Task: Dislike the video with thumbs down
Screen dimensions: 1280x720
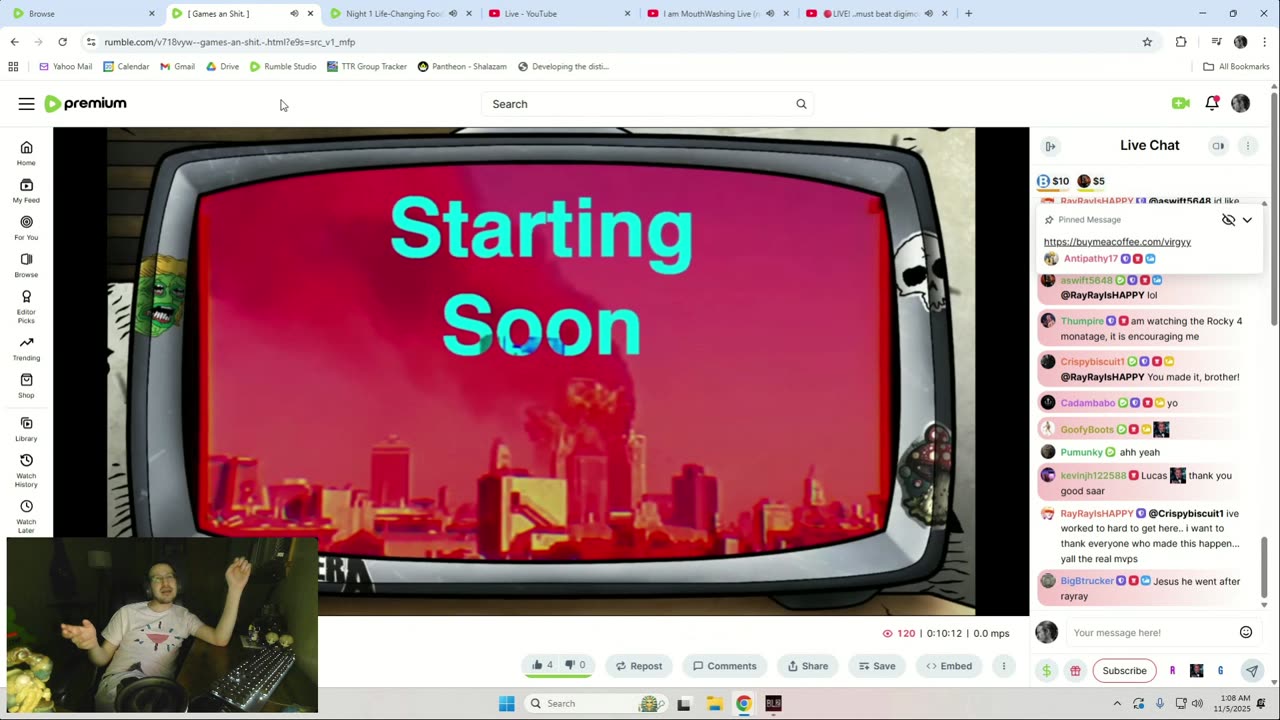Action: tap(575, 666)
